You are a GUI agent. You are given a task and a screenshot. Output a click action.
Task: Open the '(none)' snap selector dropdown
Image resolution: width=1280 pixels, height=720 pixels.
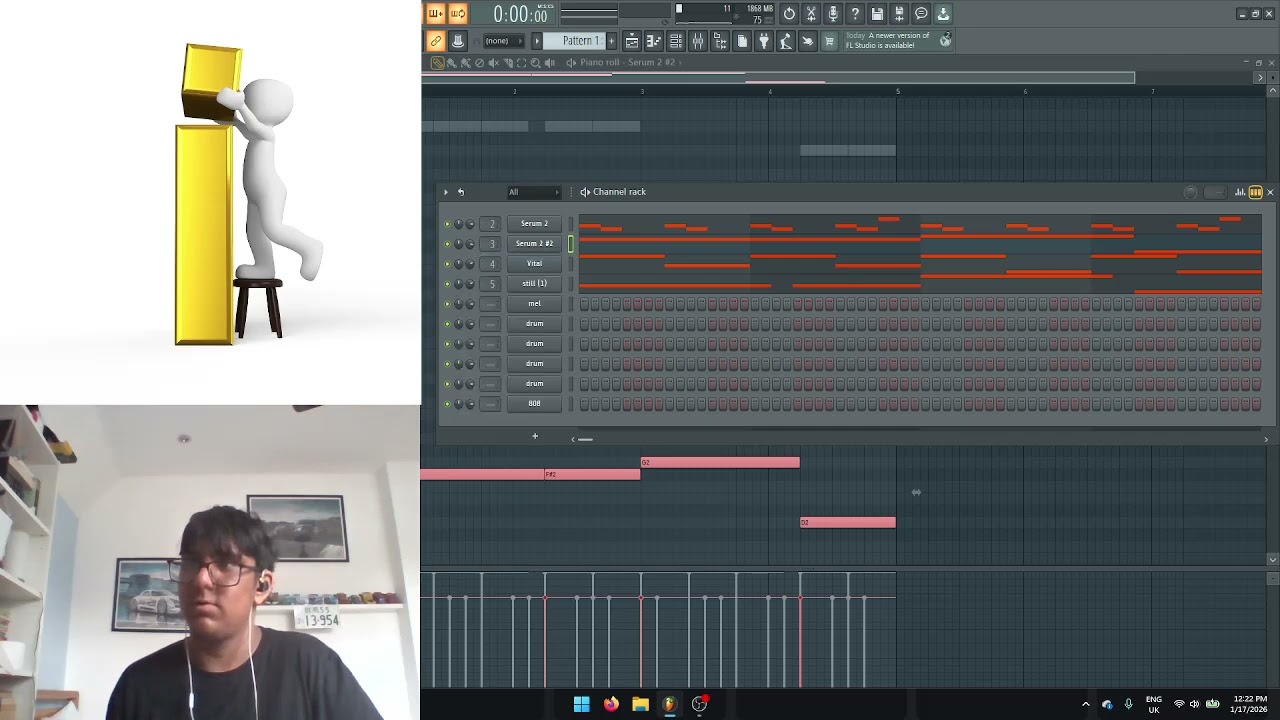click(504, 41)
